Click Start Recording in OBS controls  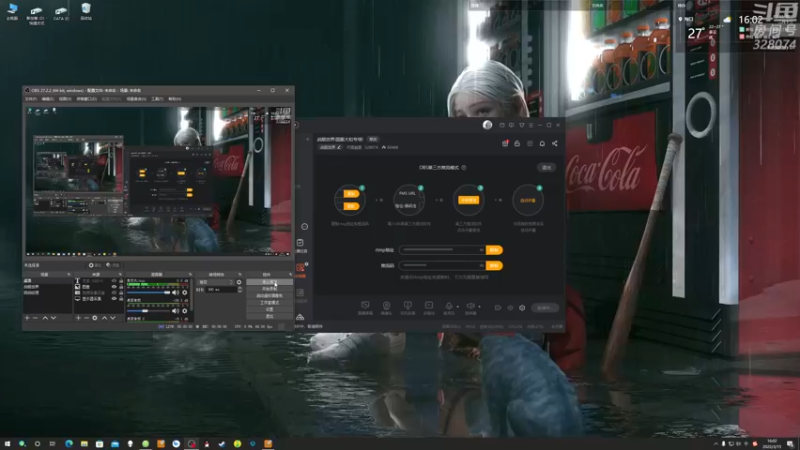click(269, 289)
